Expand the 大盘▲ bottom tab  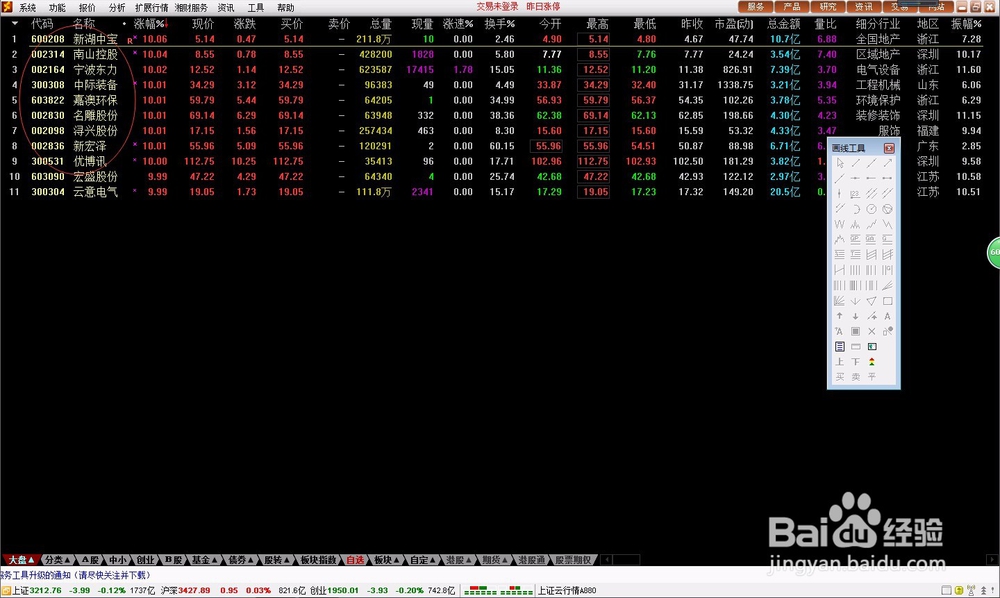tap(20, 560)
